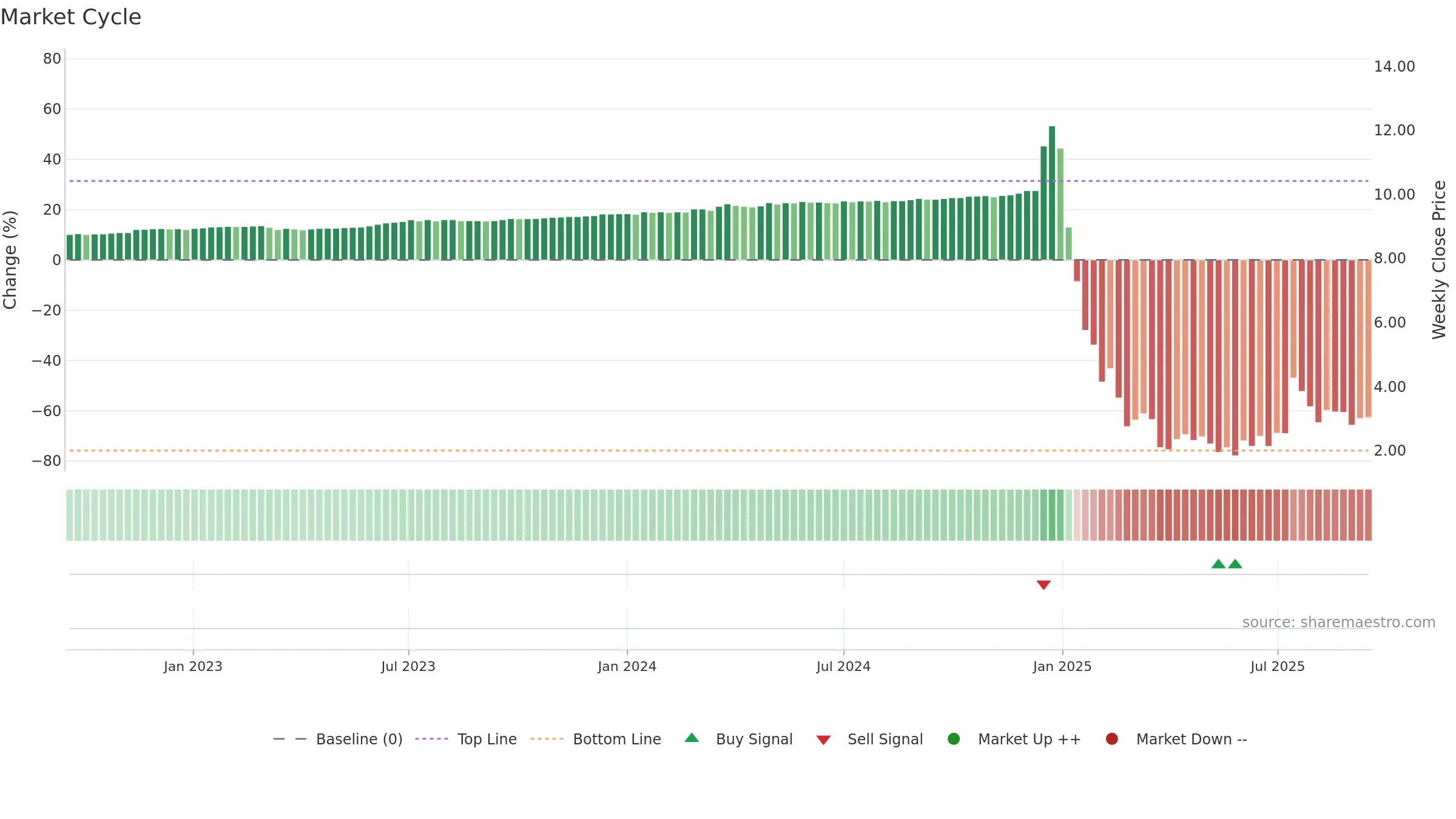Screen dimensions: 1456x819
Task: Click the 6.00 price tick on right axis
Action: coord(1390,322)
